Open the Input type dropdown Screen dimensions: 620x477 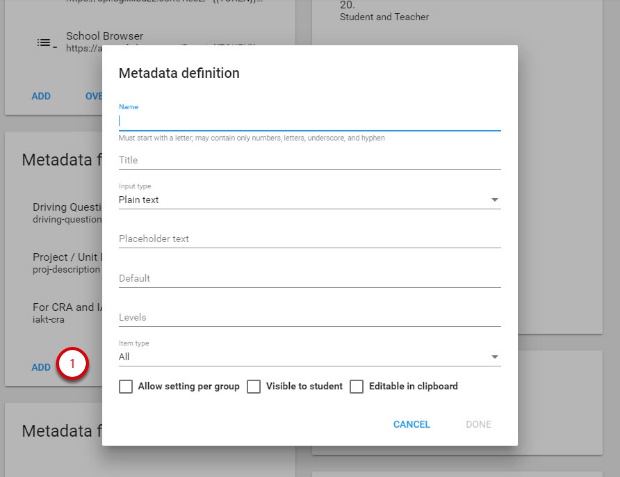[x=309, y=200]
